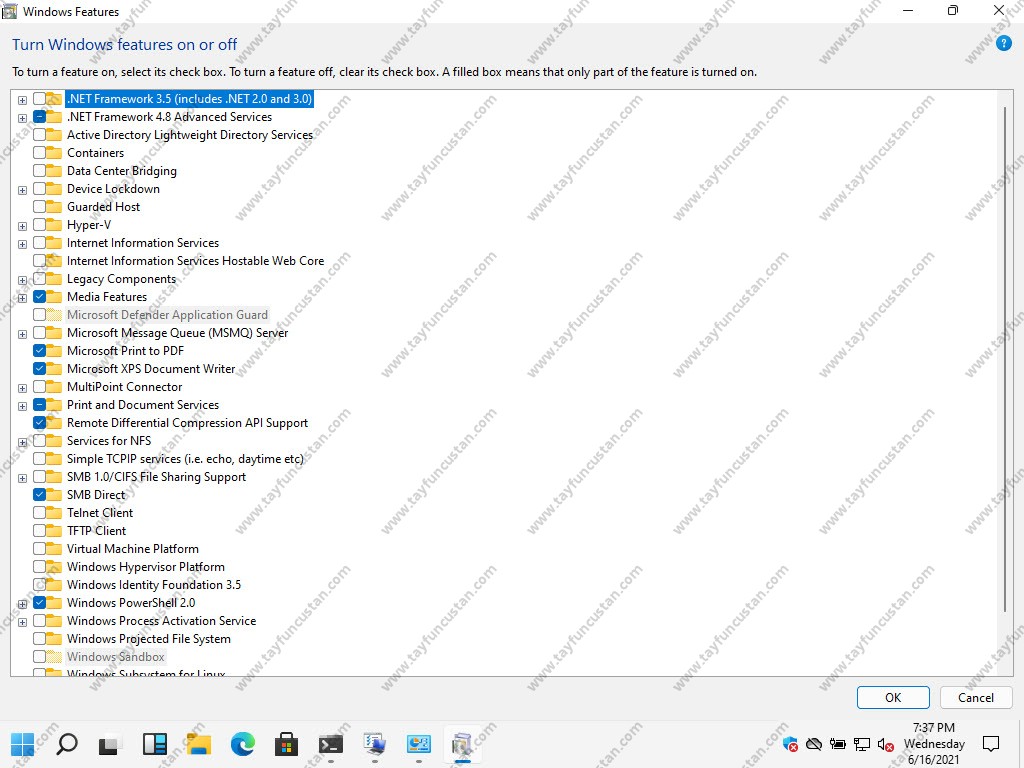Select "Windows Sandbox" greyed entry

[116, 657]
